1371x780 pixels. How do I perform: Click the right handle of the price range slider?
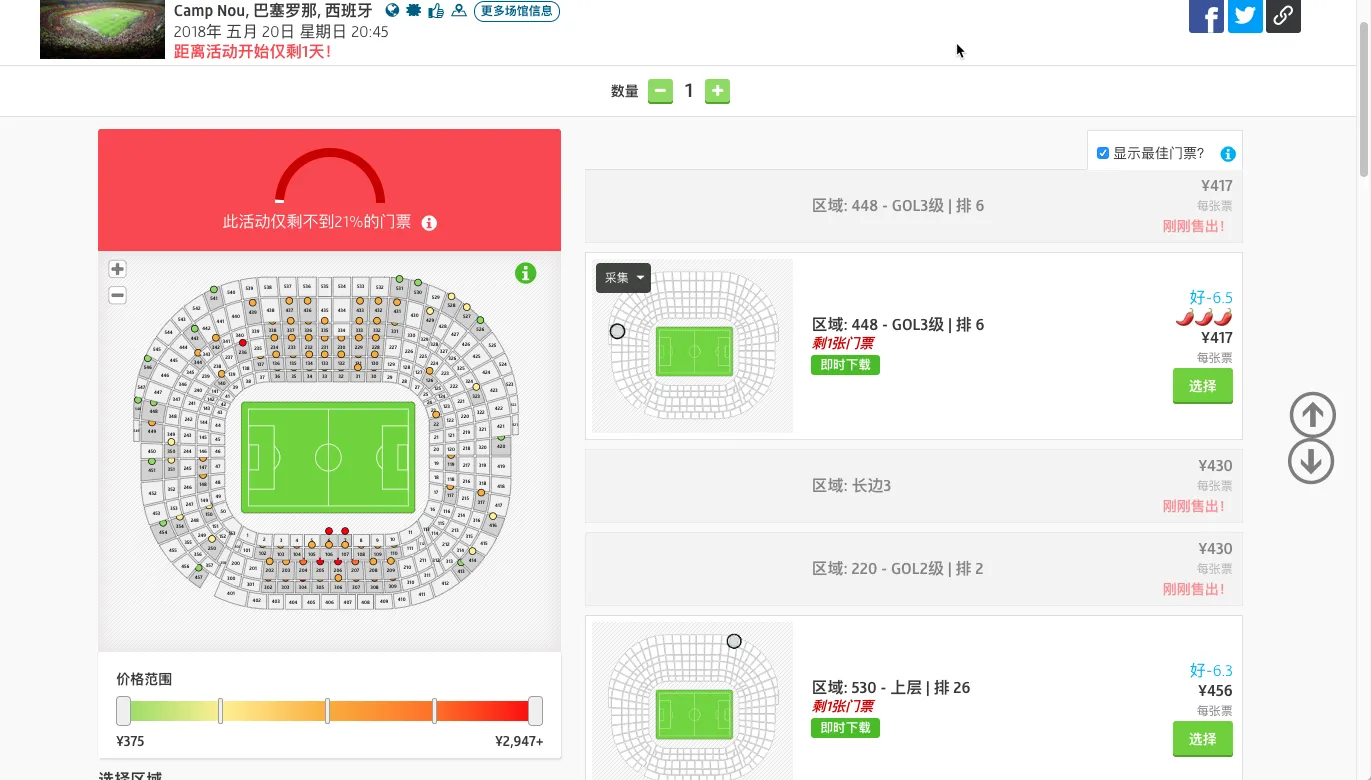click(535, 711)
